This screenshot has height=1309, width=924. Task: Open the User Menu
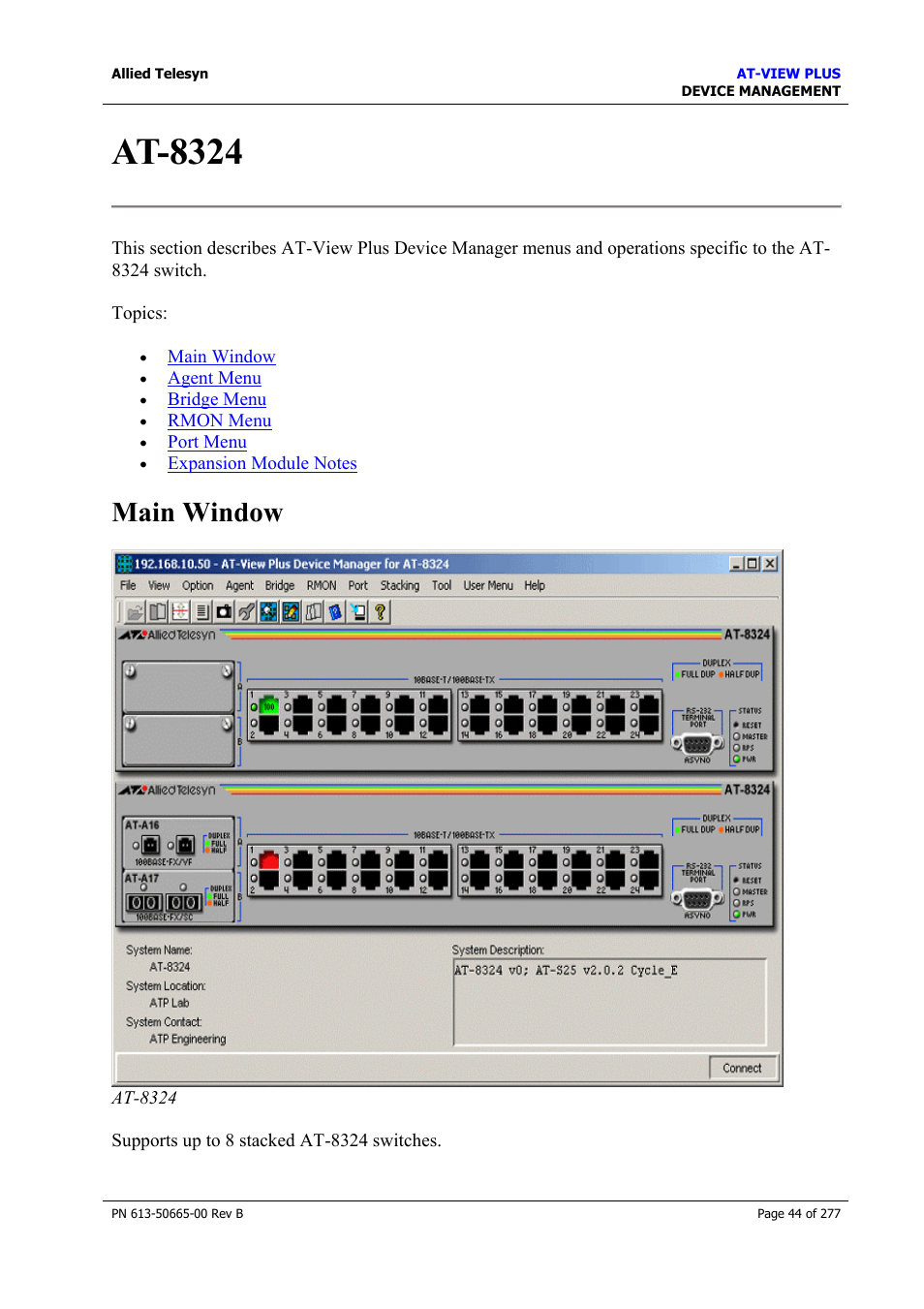point(488,586)
